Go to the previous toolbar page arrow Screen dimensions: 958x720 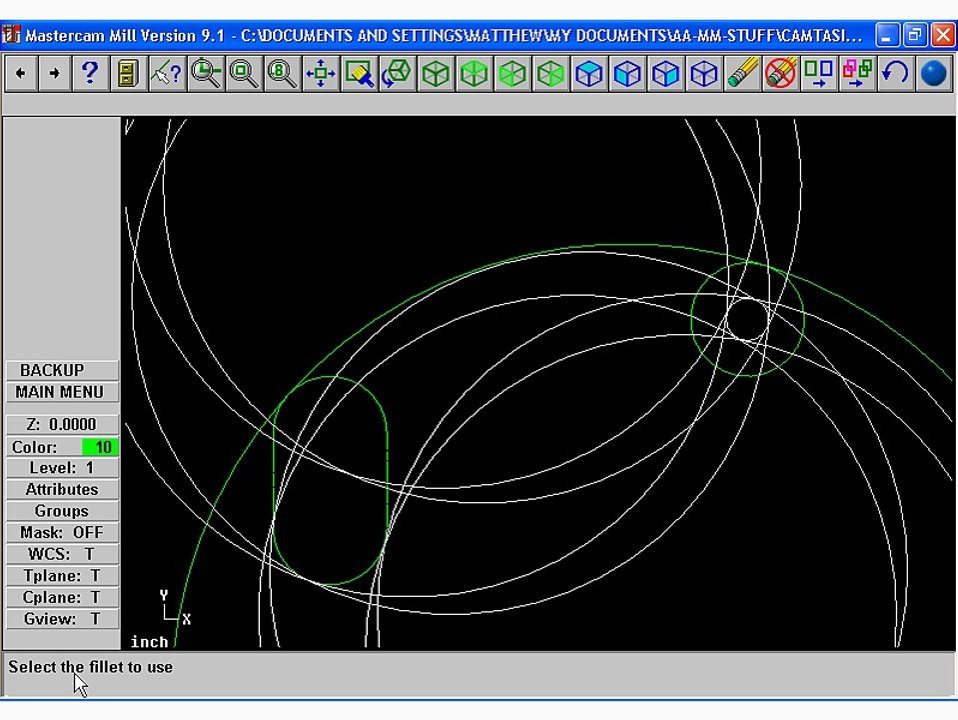(21, 73)
